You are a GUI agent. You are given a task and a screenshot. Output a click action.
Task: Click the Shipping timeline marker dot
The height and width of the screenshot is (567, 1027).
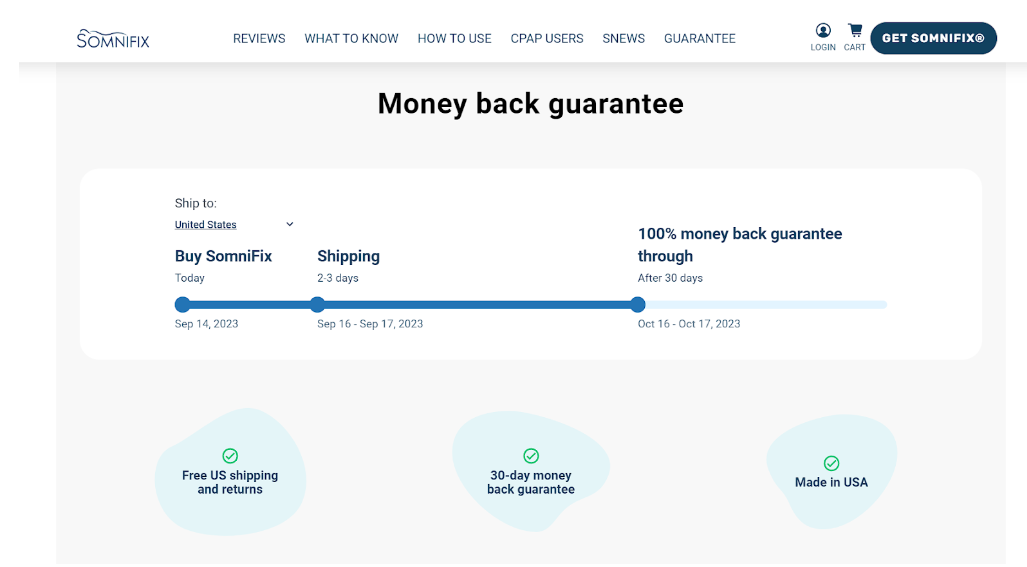coord(317,305)
